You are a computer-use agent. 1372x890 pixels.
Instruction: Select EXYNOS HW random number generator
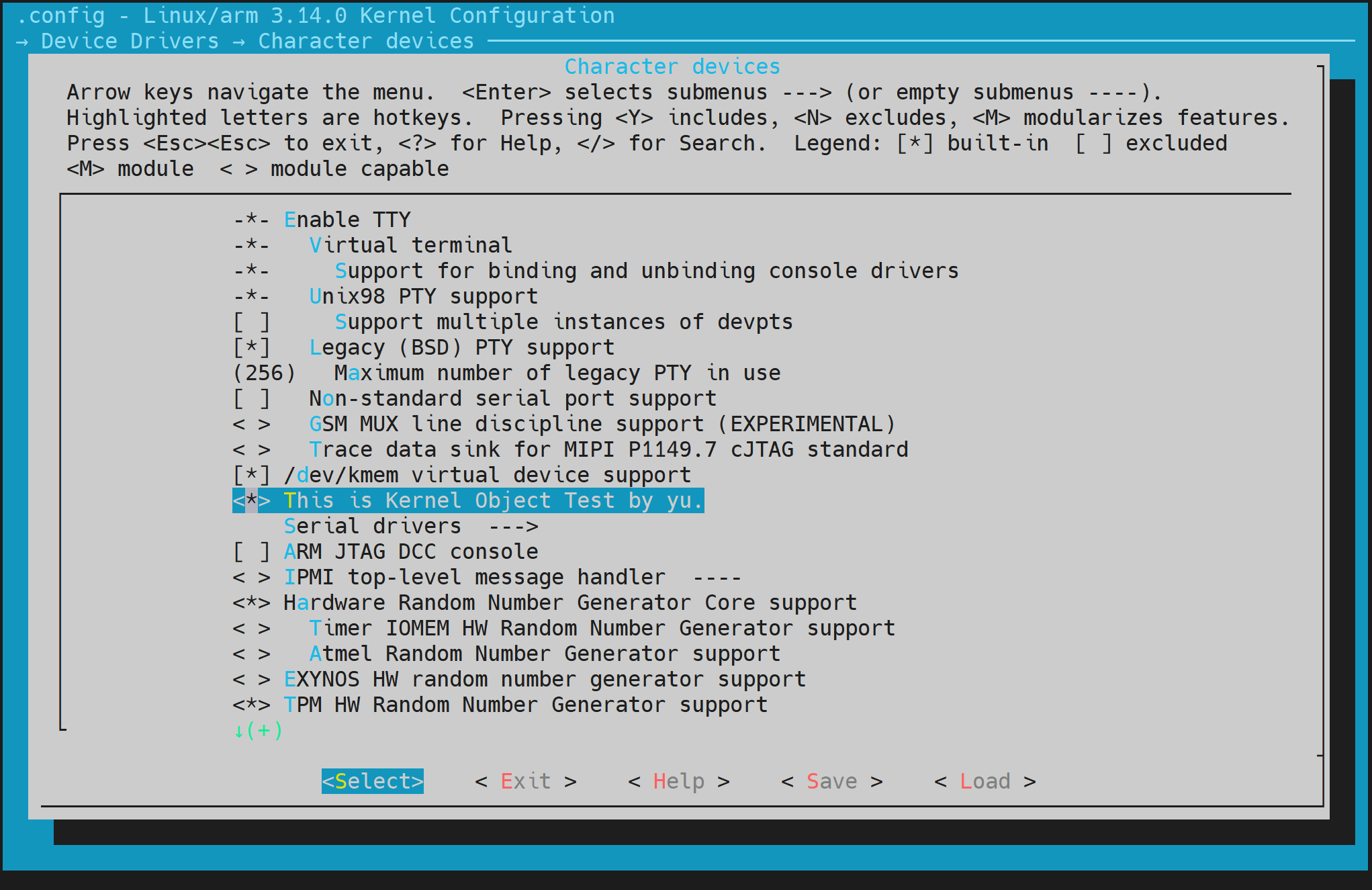(544, 679)
